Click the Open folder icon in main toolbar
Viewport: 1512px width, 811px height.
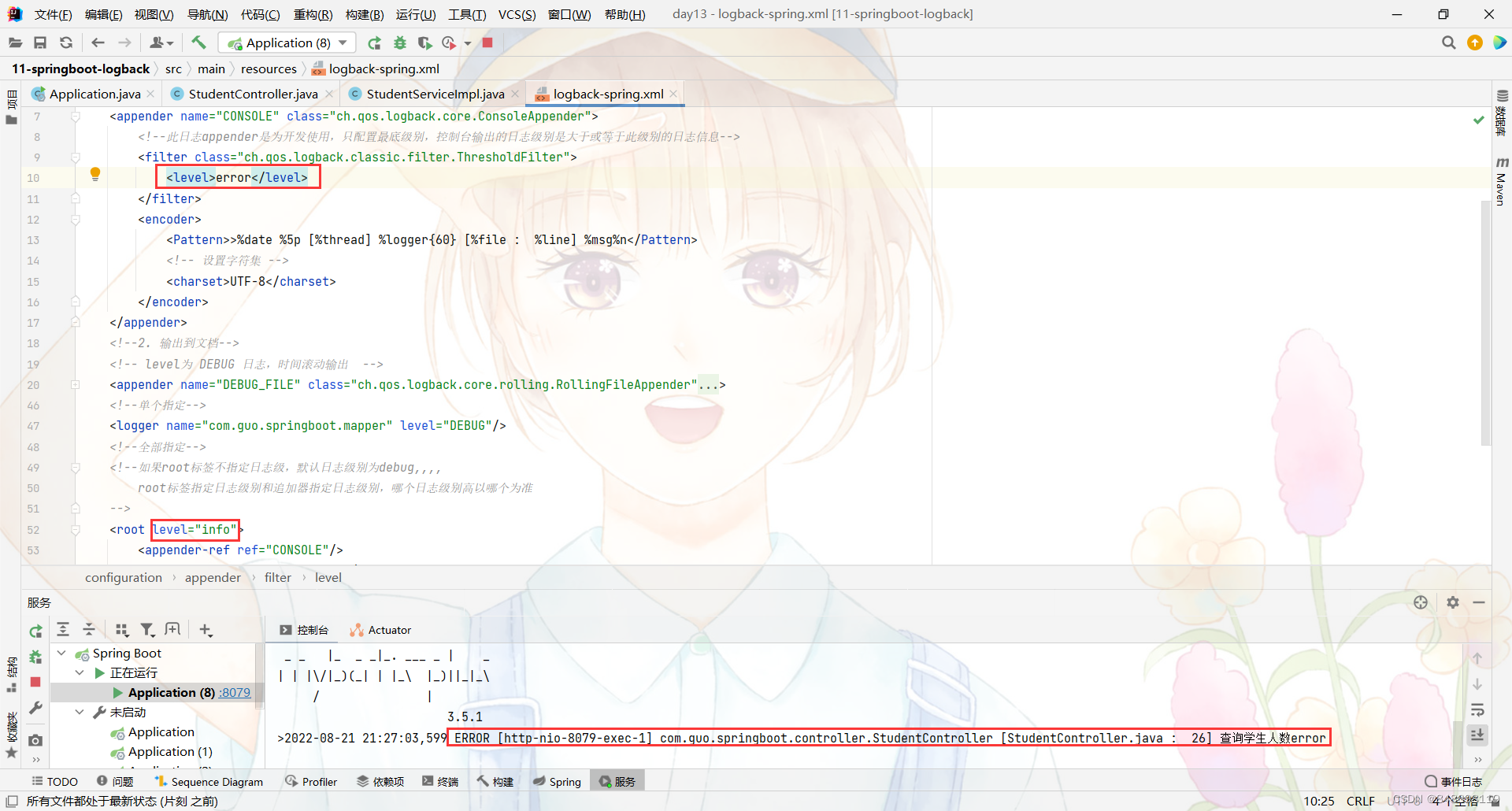(x=15, y=43)
